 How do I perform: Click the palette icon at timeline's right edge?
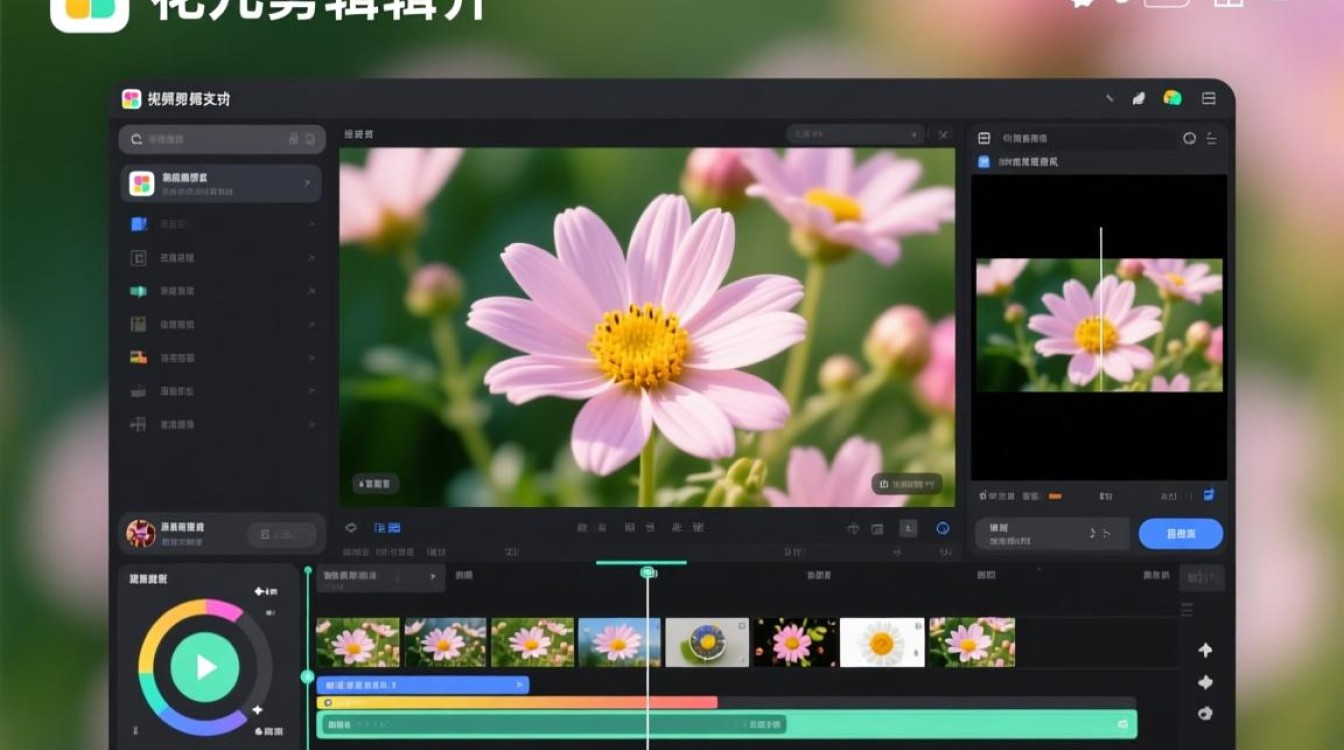point(1205,713)
